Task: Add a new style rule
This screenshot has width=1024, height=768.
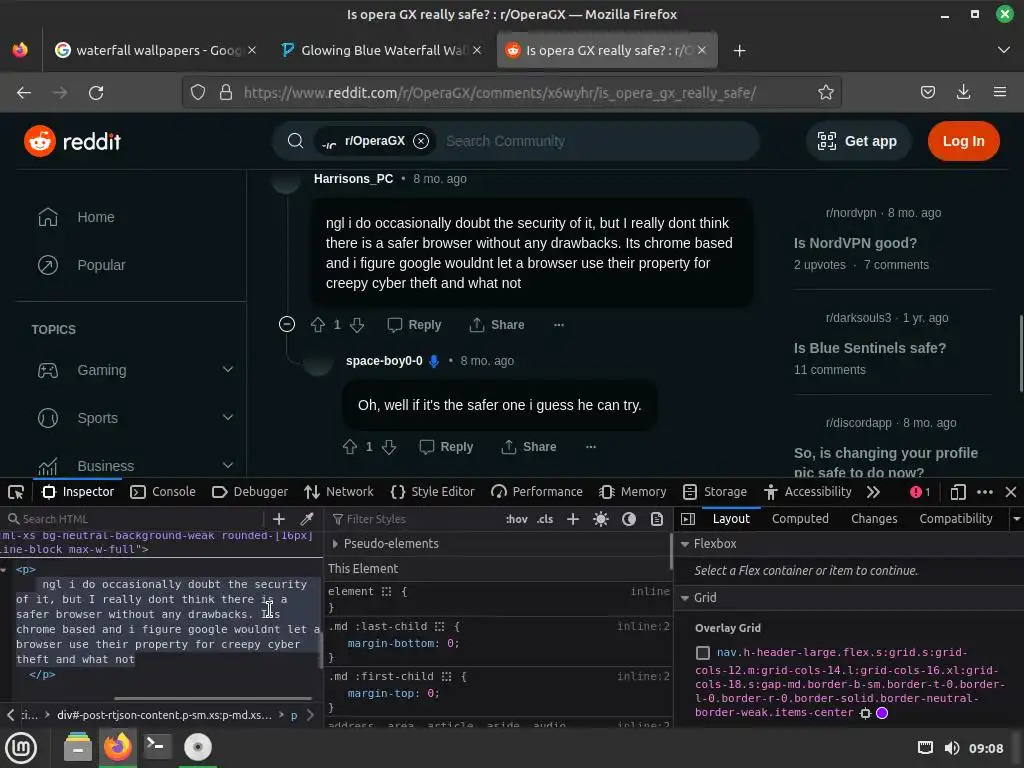Action: pyautogui.click(x=573, y=519)
